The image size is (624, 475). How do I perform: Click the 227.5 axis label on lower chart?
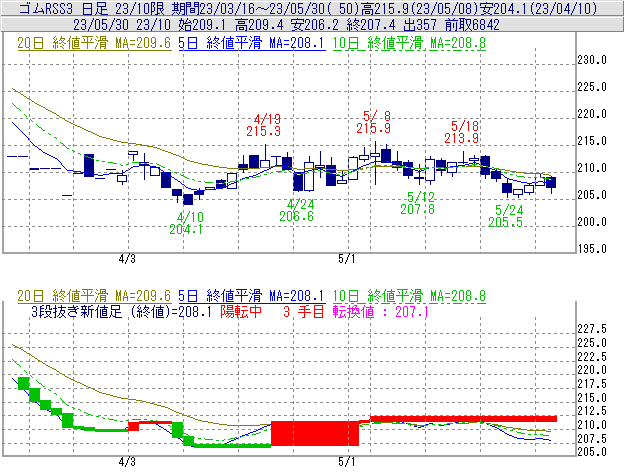(592, 329)
